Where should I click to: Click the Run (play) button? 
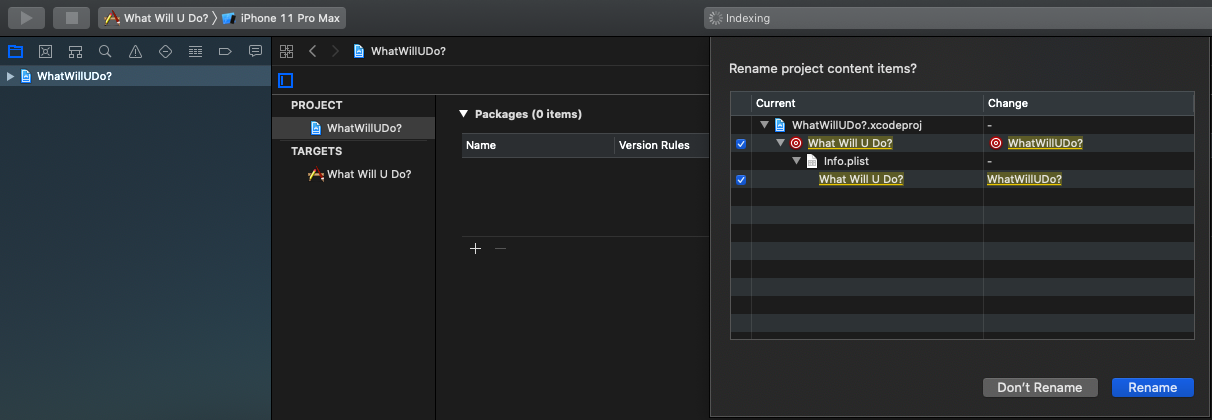27,17
